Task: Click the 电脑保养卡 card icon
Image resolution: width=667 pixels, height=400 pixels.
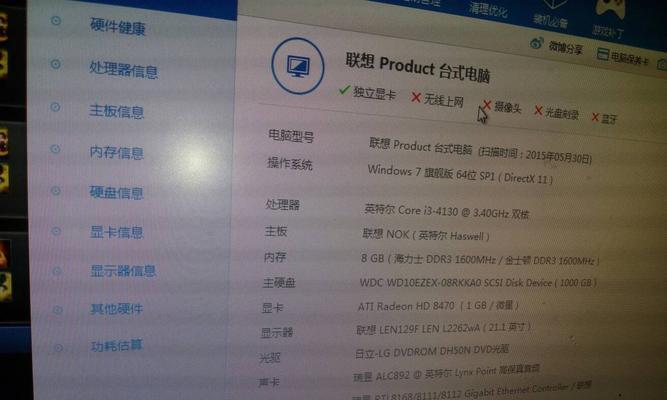Action: (x=603, y=54)
